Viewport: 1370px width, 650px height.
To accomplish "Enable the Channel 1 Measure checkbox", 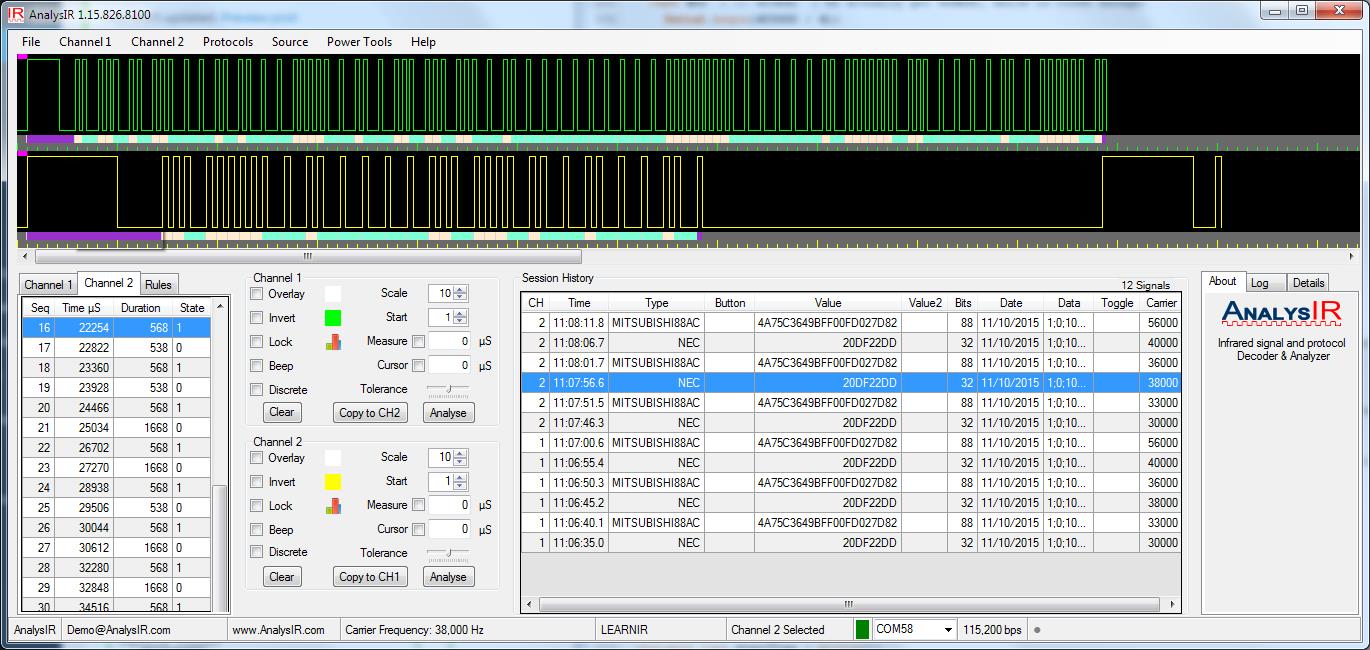I will 419,341.
